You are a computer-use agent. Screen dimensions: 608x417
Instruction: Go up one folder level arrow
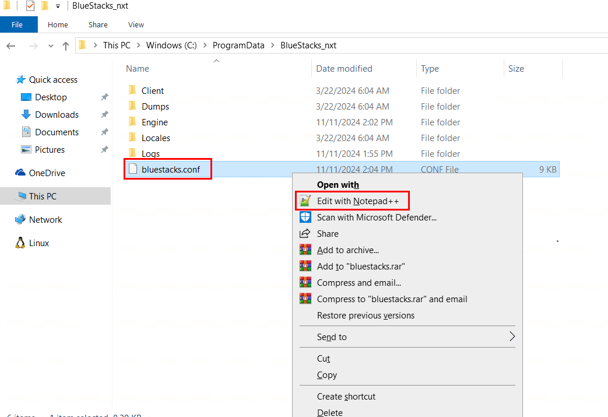[66, 46]
